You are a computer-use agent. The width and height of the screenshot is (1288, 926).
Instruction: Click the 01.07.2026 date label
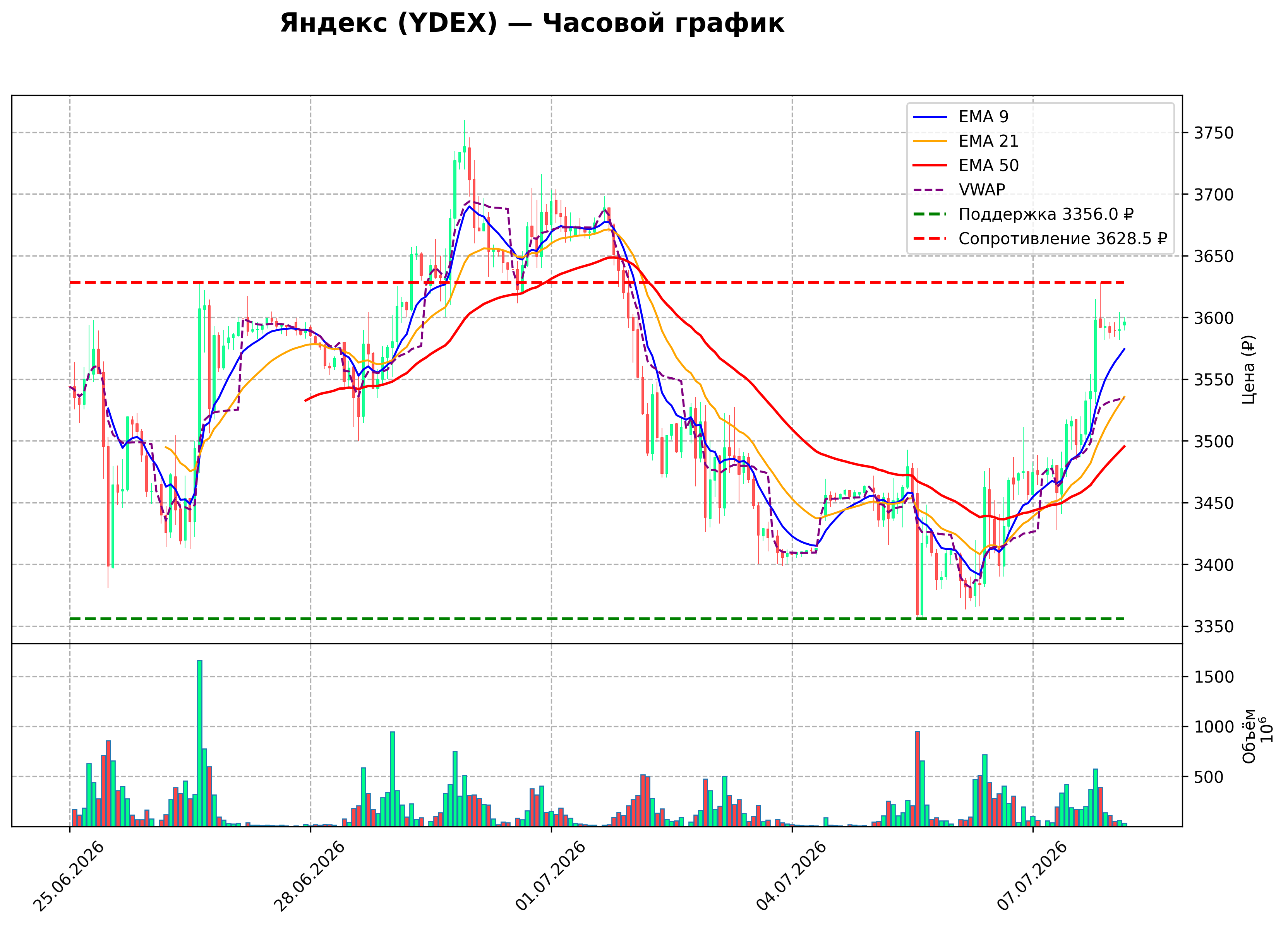tap(551, 876)
